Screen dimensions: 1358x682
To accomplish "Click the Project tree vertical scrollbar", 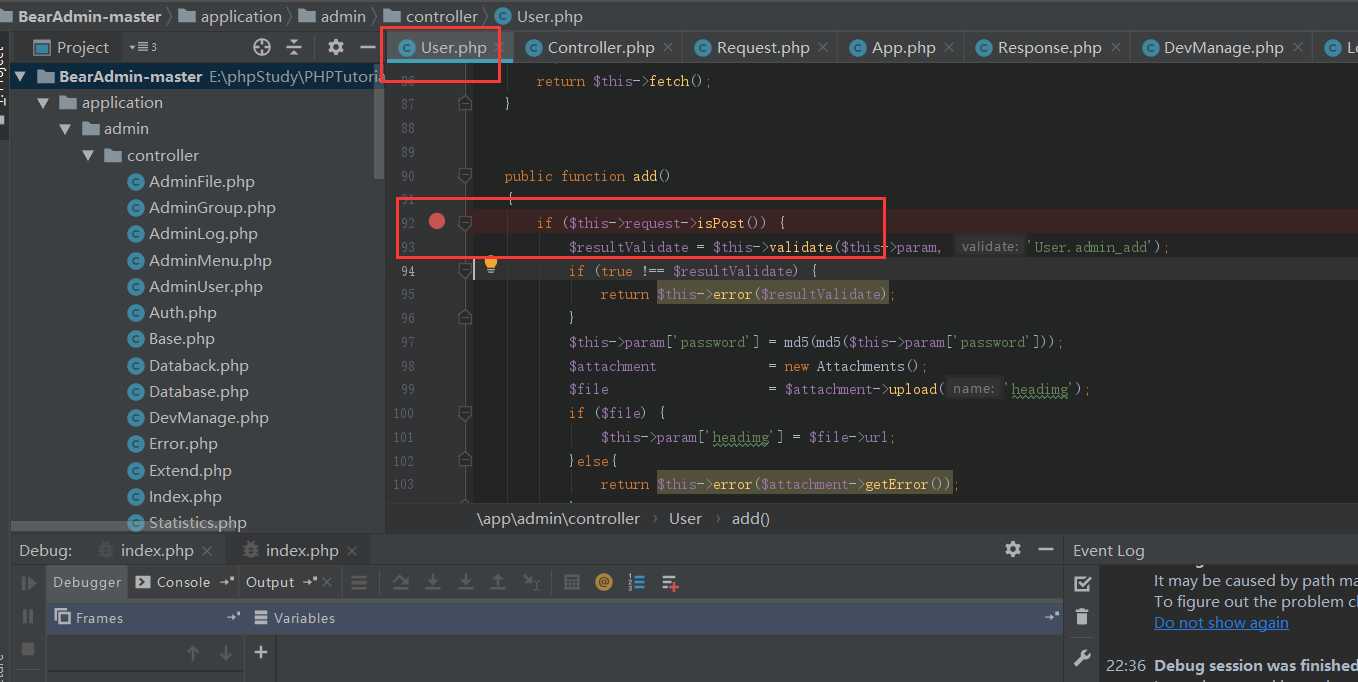I will [379, 120].
